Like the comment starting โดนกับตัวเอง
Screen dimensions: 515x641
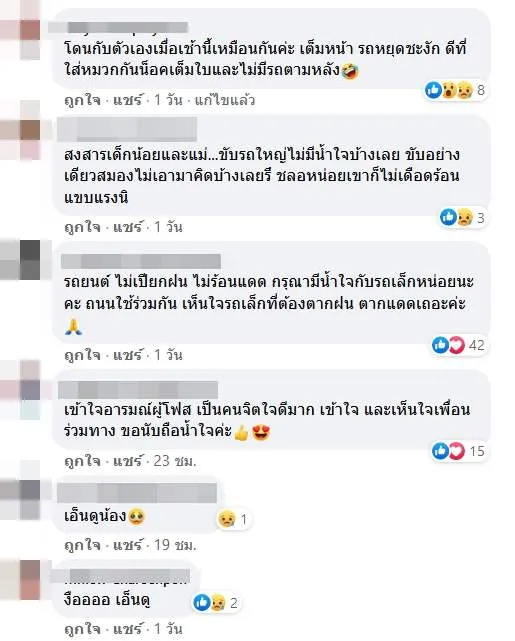point(82,100)
